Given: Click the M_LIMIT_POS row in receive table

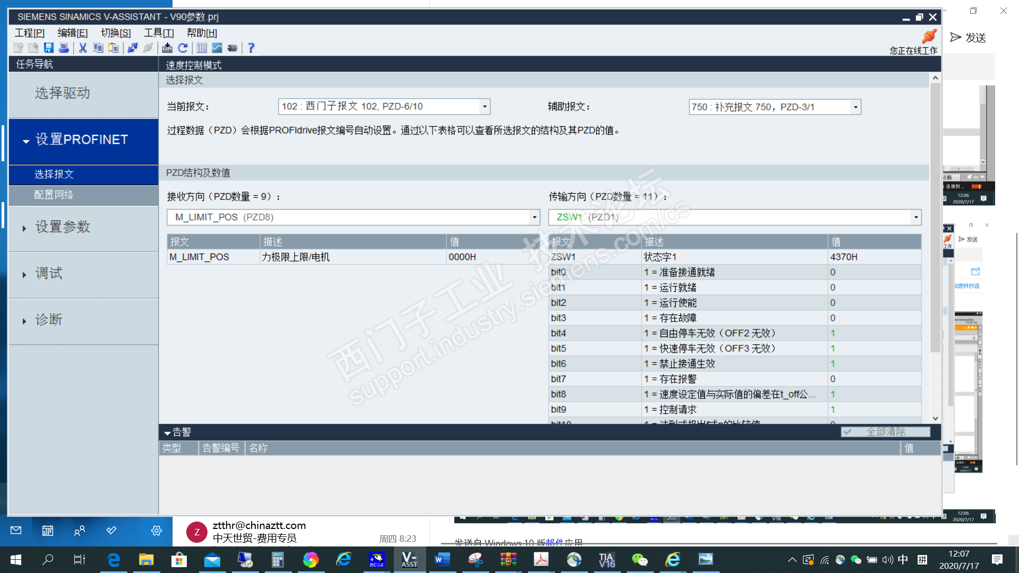Looking at the screenshot, I should click(353, 257).
